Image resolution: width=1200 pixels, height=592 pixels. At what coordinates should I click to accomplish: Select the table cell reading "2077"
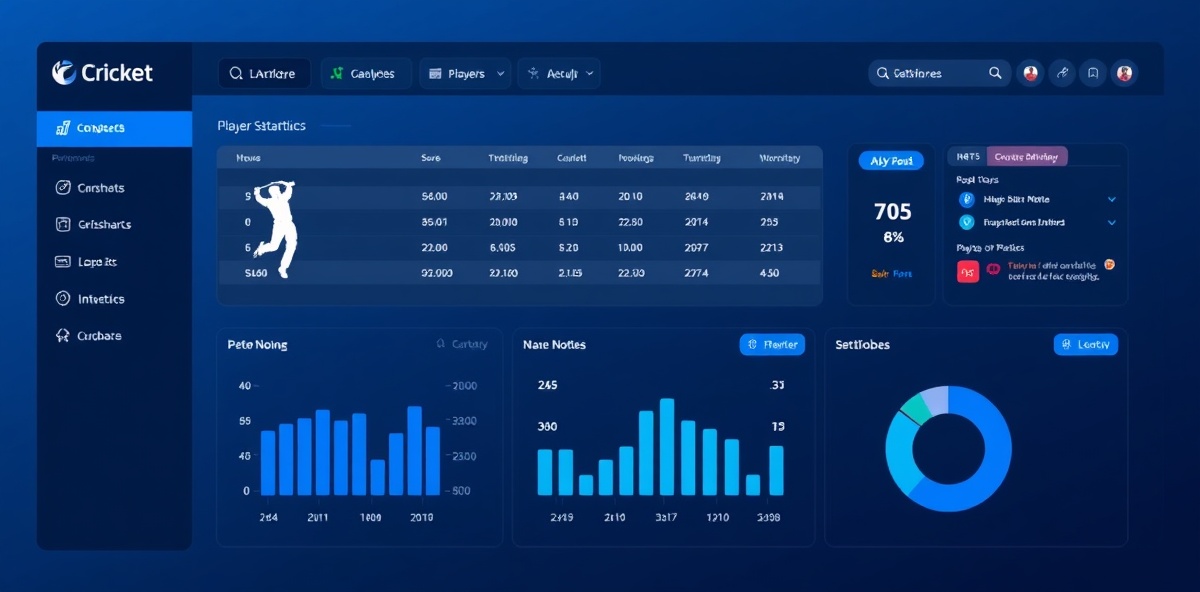[697, 247]
